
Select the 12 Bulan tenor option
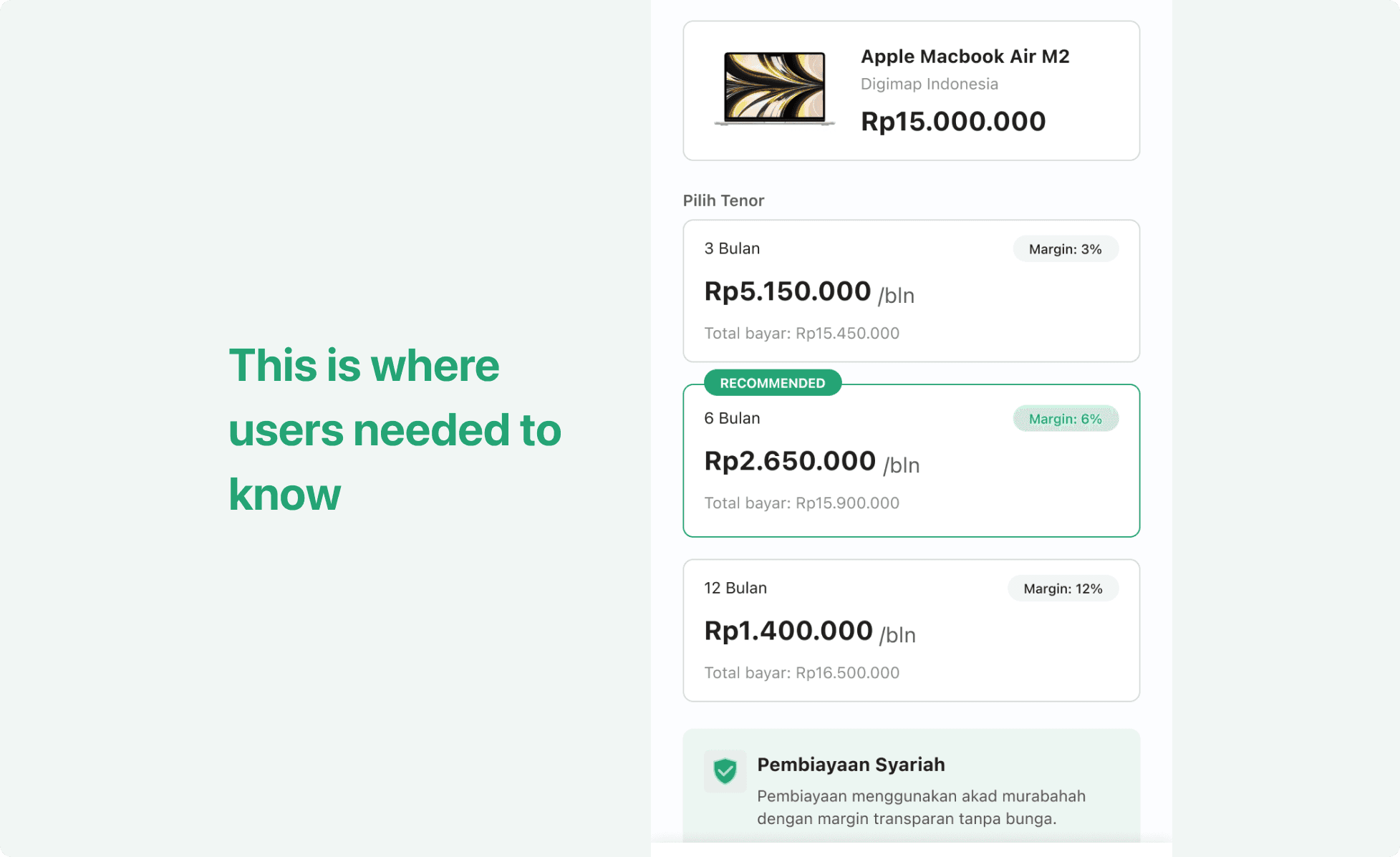pos(911,630)
